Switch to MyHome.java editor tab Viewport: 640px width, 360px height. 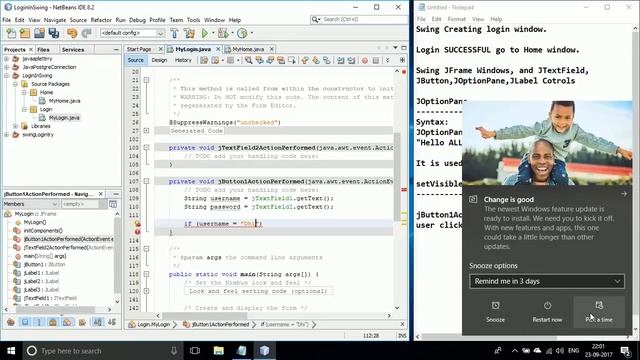pos(248,49)
